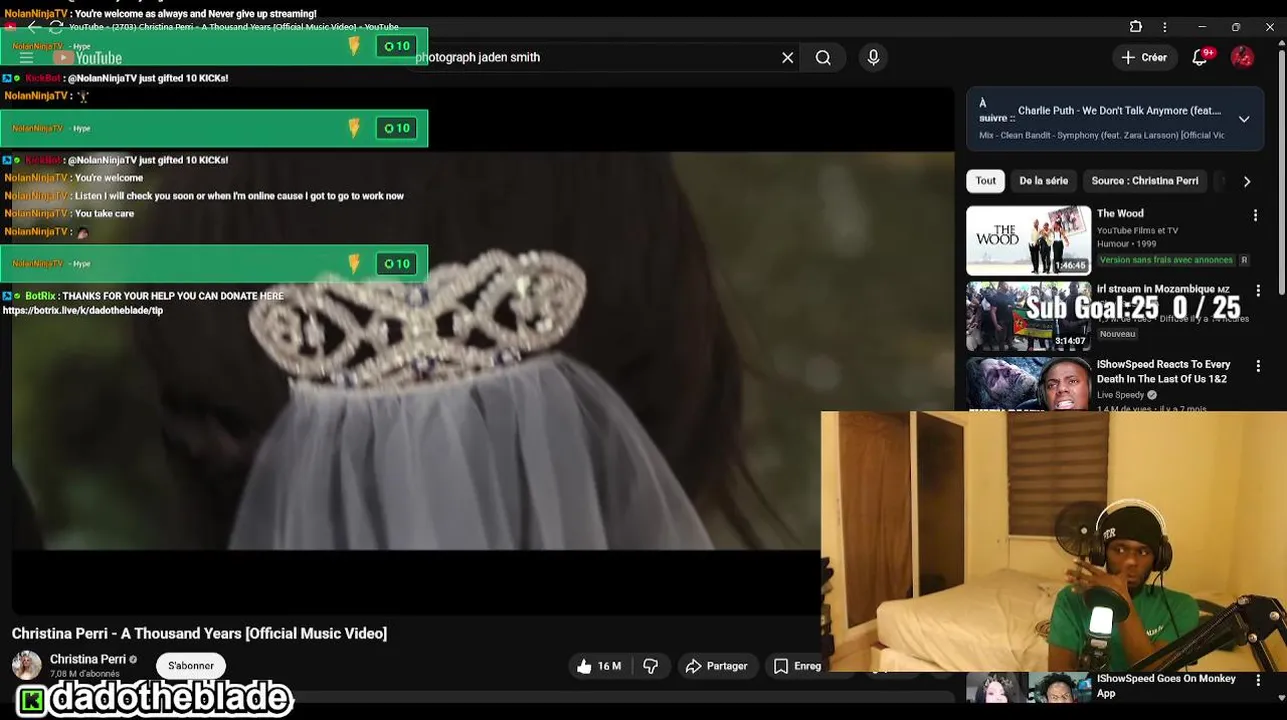The width and height of the screenshot is (1287, 720).
Task: Click the 'Charlie Puth - We Don't Talk Anymore' next-up title
Action: 1119,111
